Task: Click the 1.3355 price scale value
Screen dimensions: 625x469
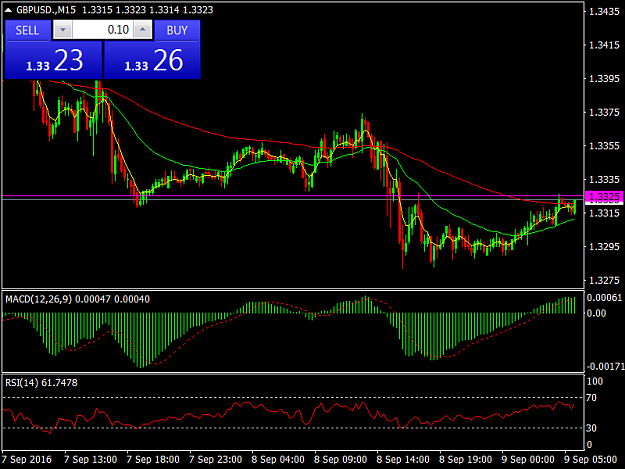Action: pos(604,146)
